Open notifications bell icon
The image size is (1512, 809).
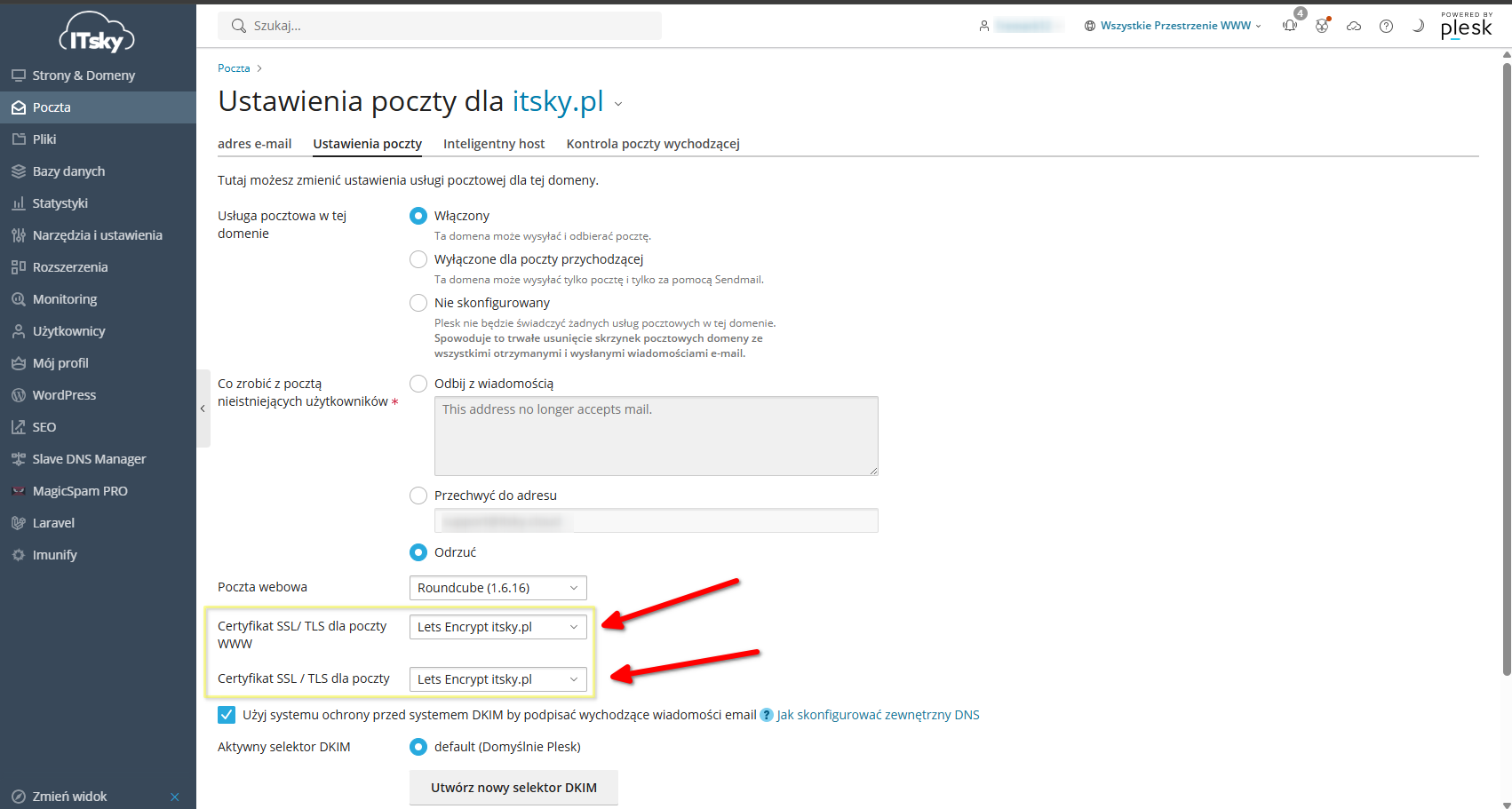[x=1290, y=26]
